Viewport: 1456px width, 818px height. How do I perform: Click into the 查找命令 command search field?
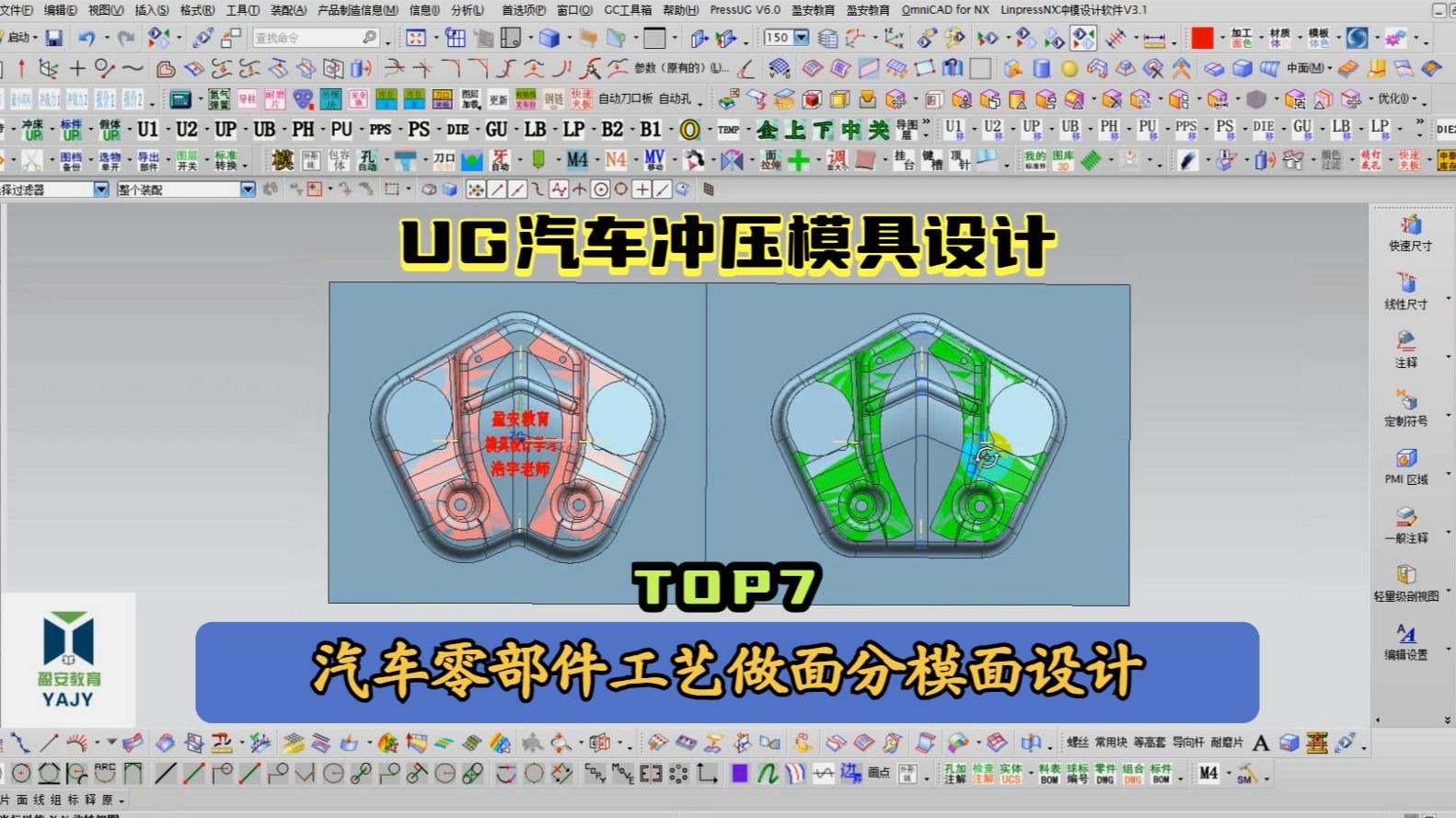click(316, 38)
